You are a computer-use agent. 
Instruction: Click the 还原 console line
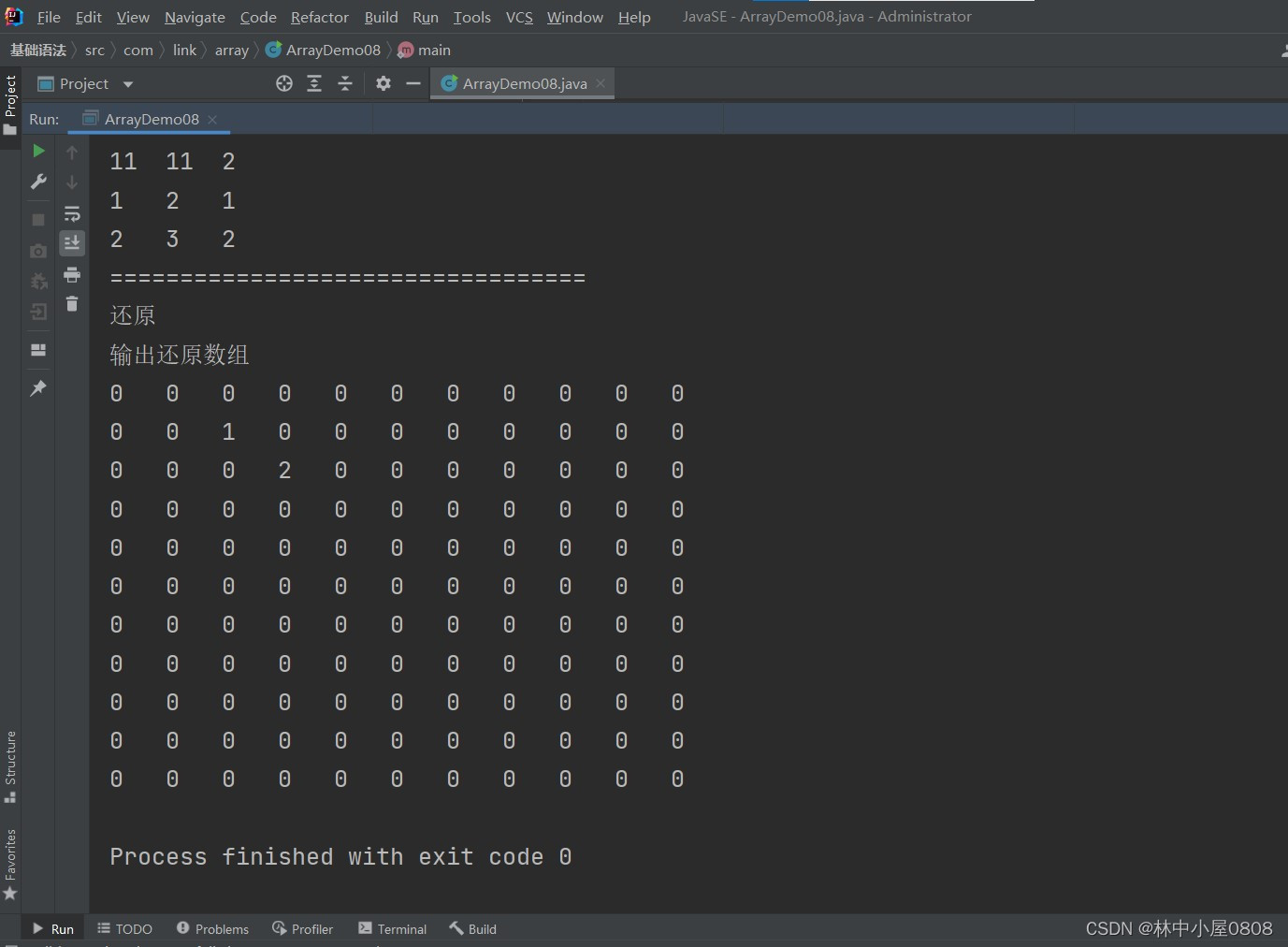133,315
